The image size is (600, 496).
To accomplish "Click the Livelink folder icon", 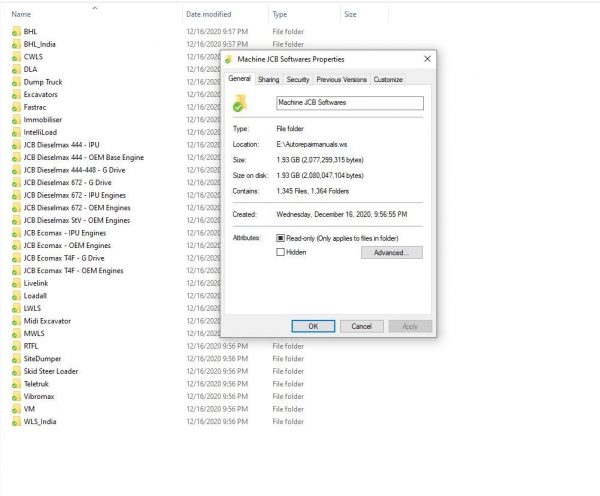I will (16, 284).
